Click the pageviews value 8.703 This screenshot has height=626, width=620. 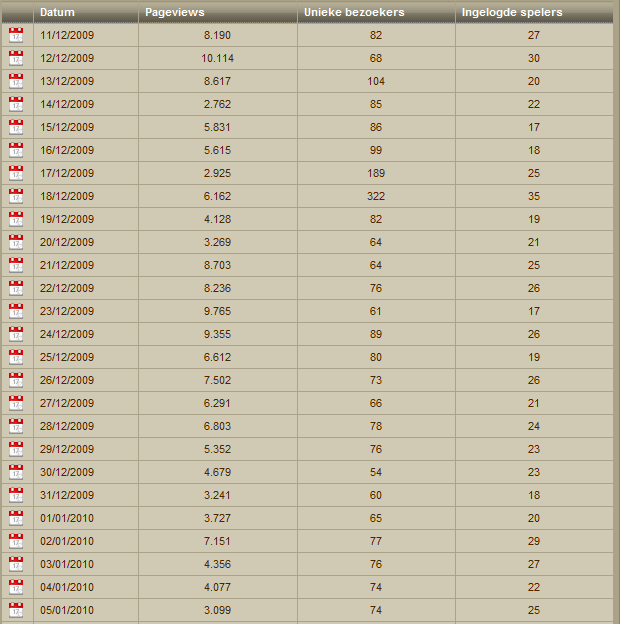pyautogui.click(x=218, y=265)
